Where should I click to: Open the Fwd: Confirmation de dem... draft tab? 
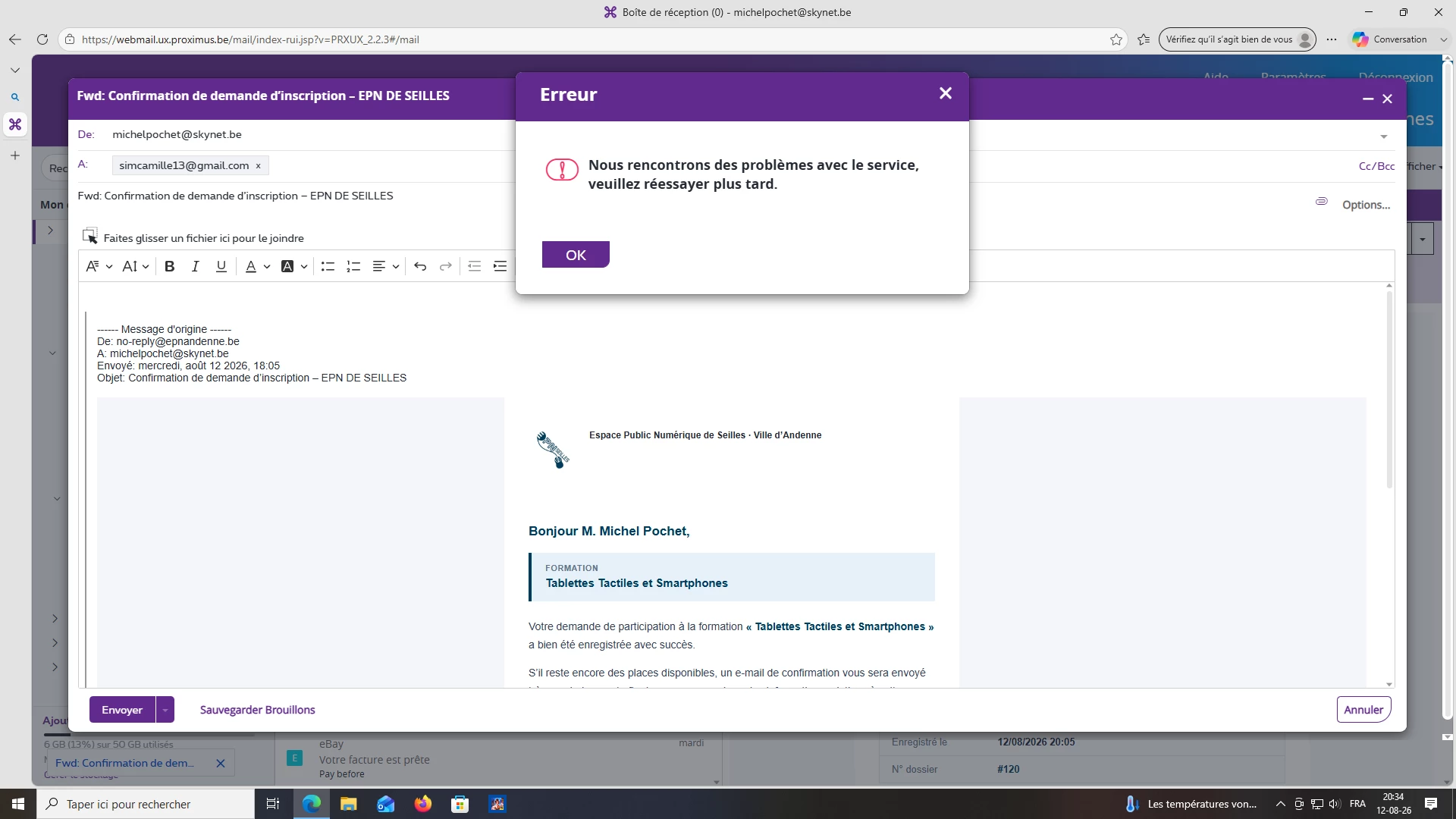125,763
